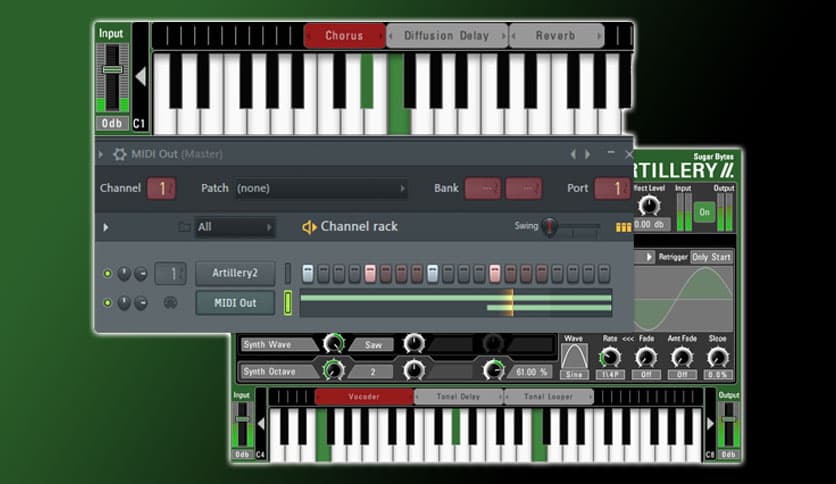Click the <<< button next to Rate
This screenshot has width=836, height=484.
coord(628,339)
